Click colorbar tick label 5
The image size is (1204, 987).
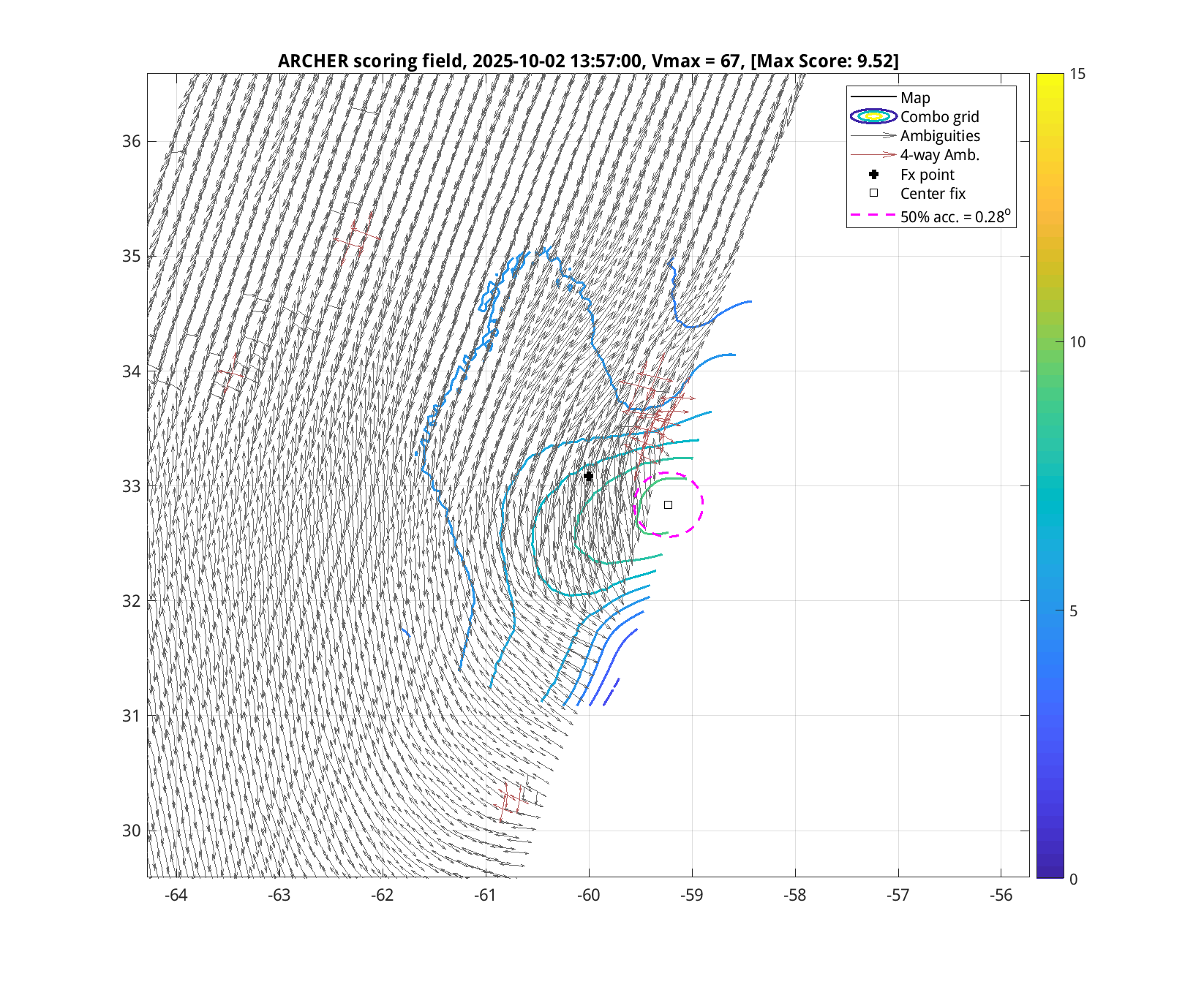(1073, 610)
